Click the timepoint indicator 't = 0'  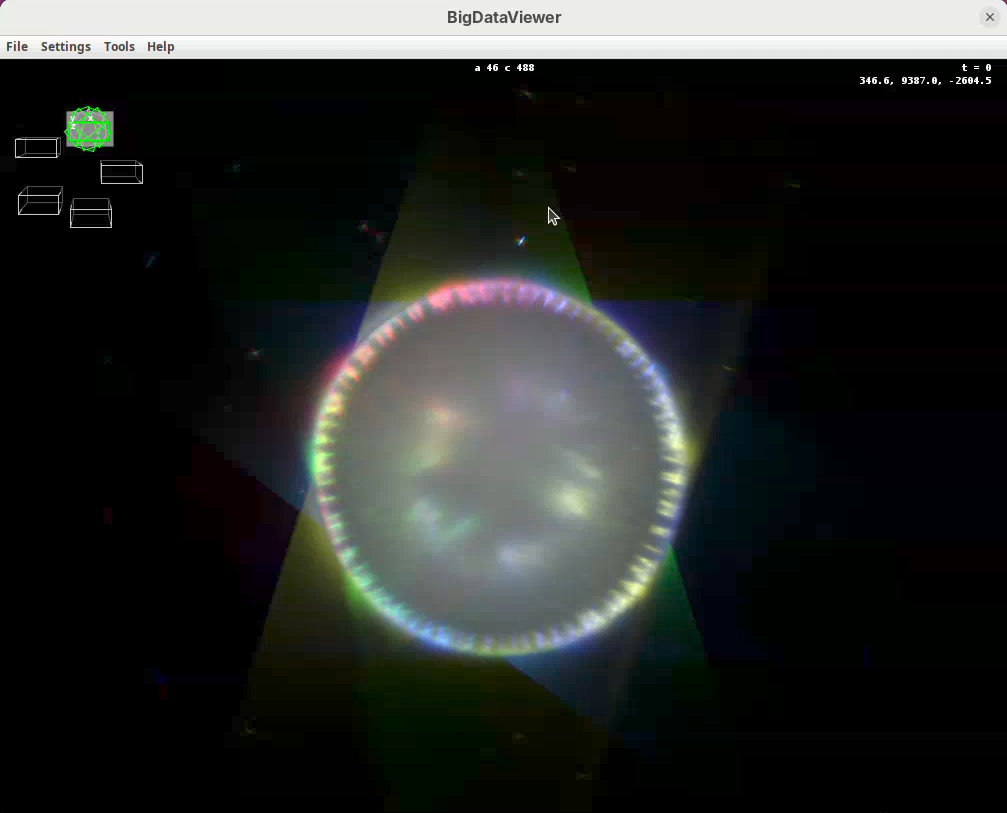tap(975, 68)
